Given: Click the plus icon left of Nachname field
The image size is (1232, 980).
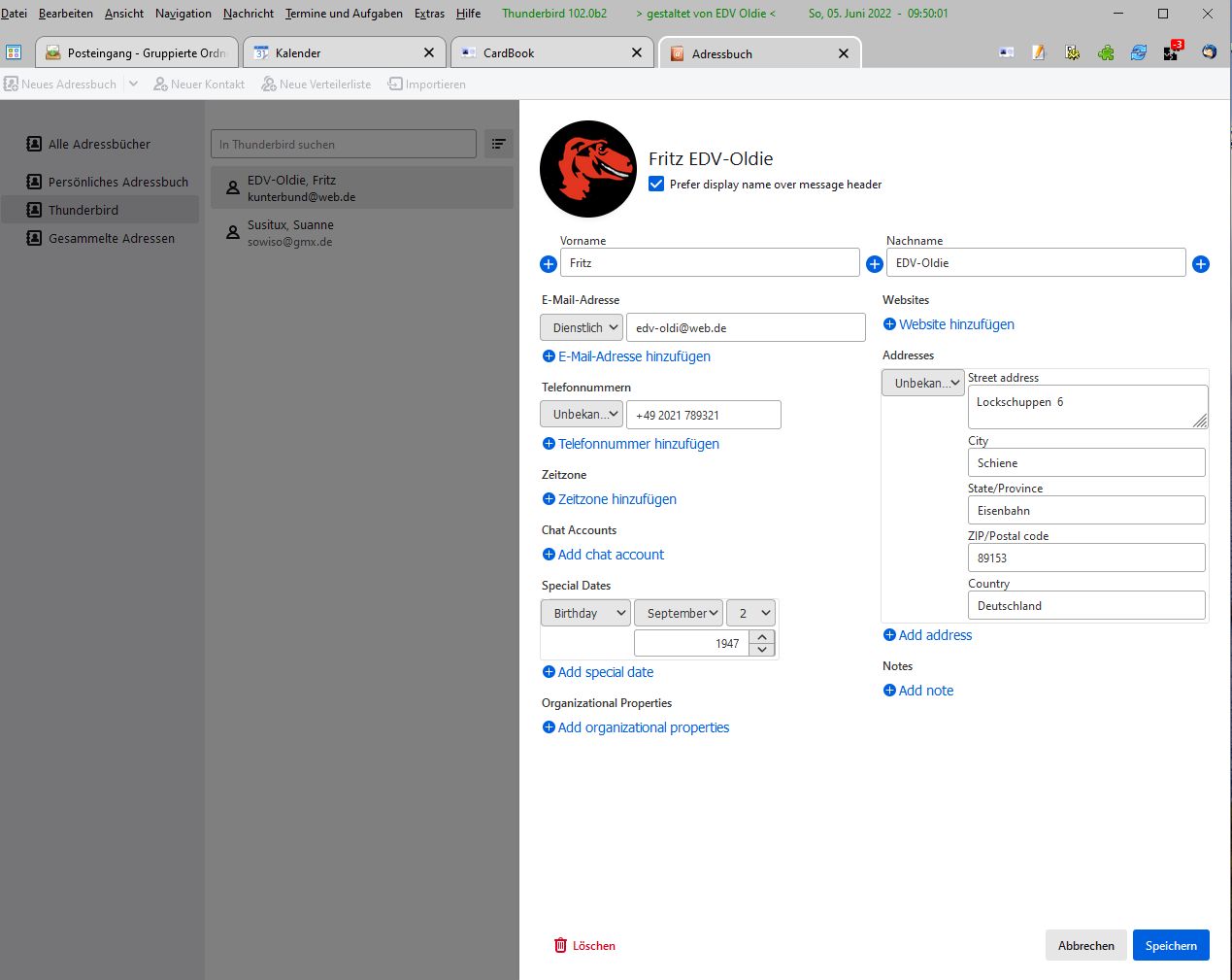Looking at the screenshot, I should click(875, 264).
